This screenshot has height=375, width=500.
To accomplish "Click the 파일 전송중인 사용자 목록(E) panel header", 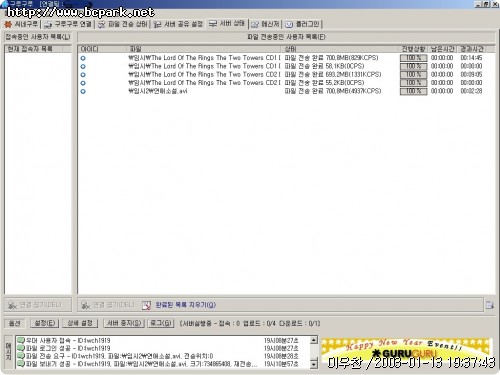I will coord(286,37).
